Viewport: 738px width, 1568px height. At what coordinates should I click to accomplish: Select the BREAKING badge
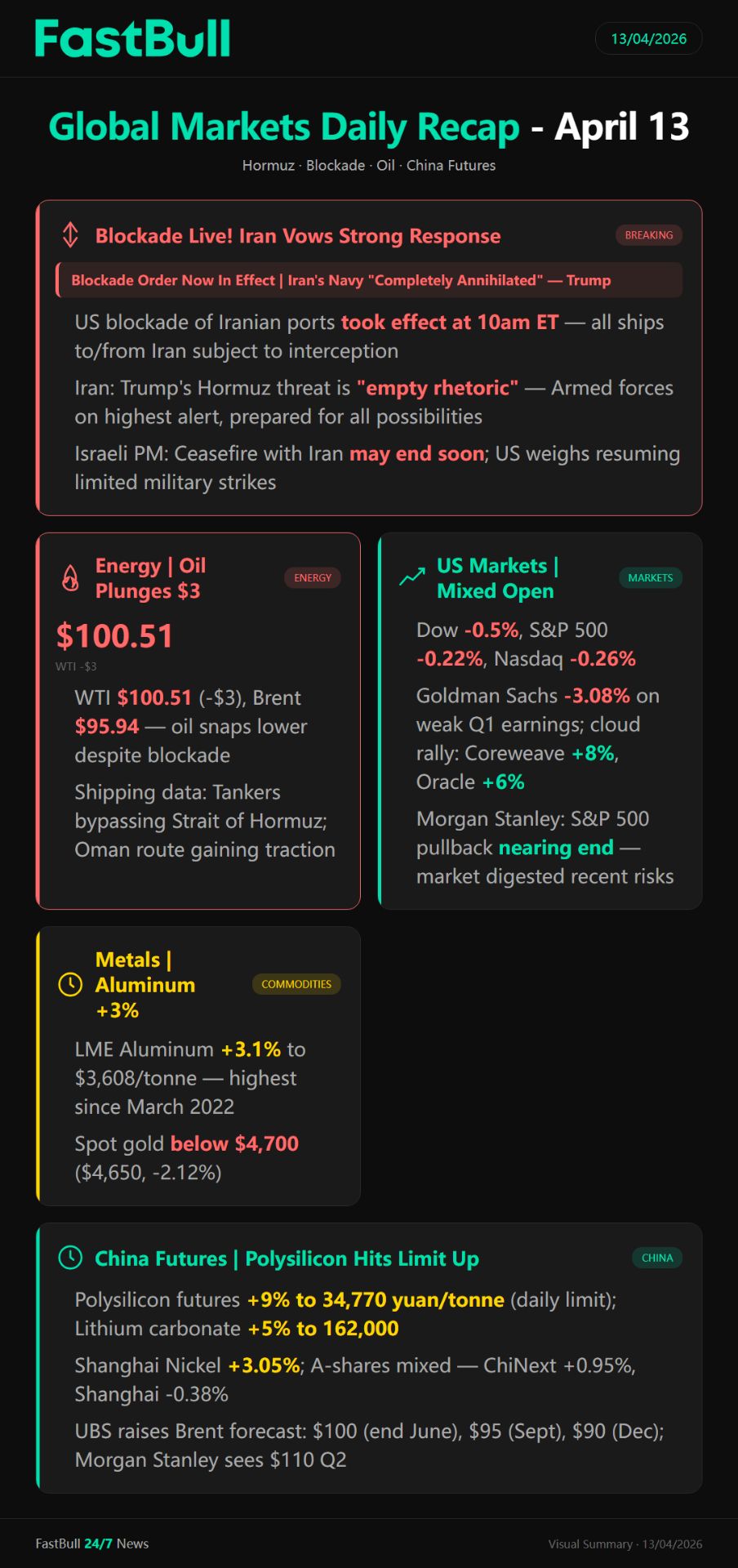[x=648, y=235]
